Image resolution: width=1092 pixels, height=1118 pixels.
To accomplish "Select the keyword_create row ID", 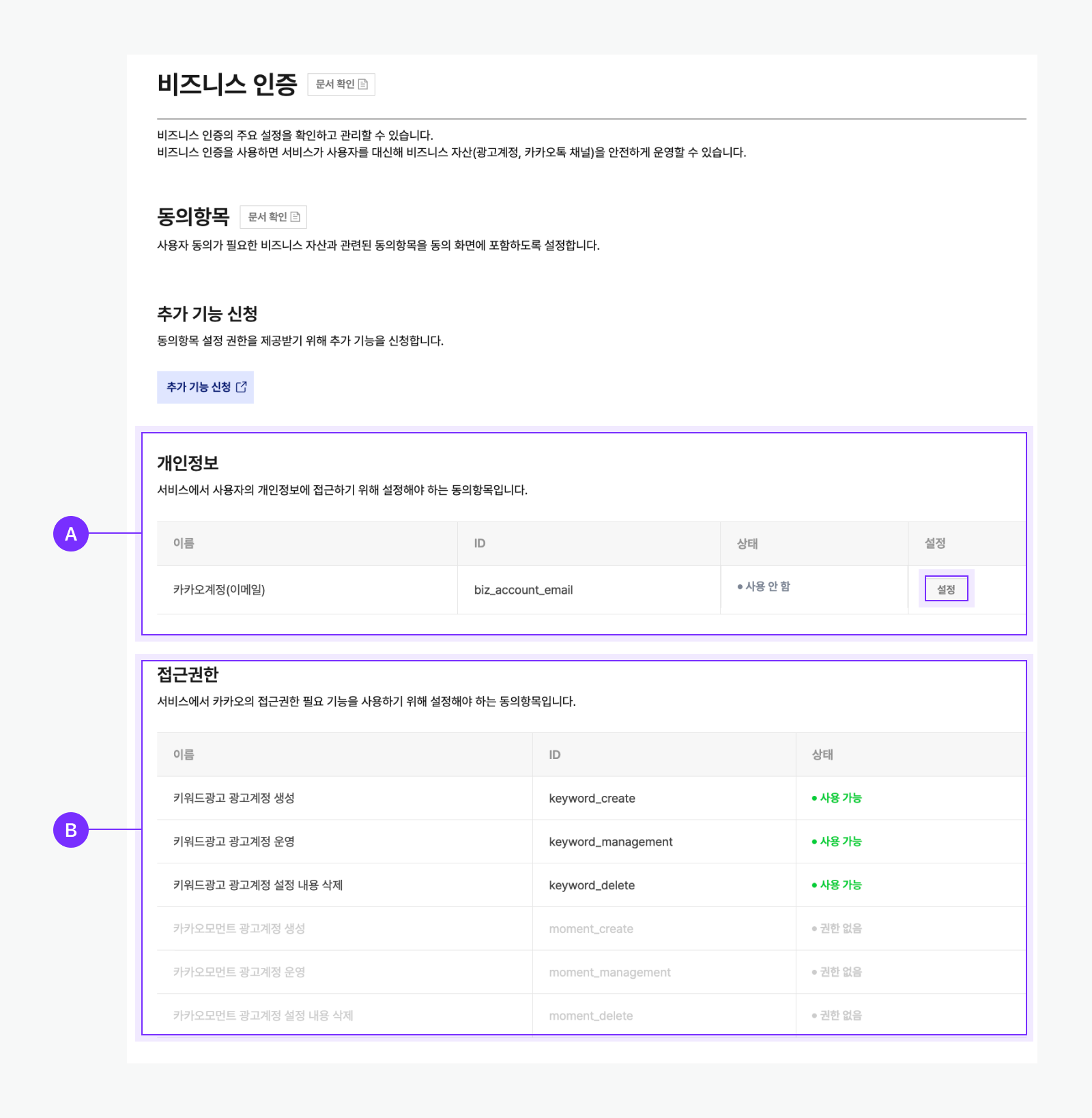I will (592, 798).
